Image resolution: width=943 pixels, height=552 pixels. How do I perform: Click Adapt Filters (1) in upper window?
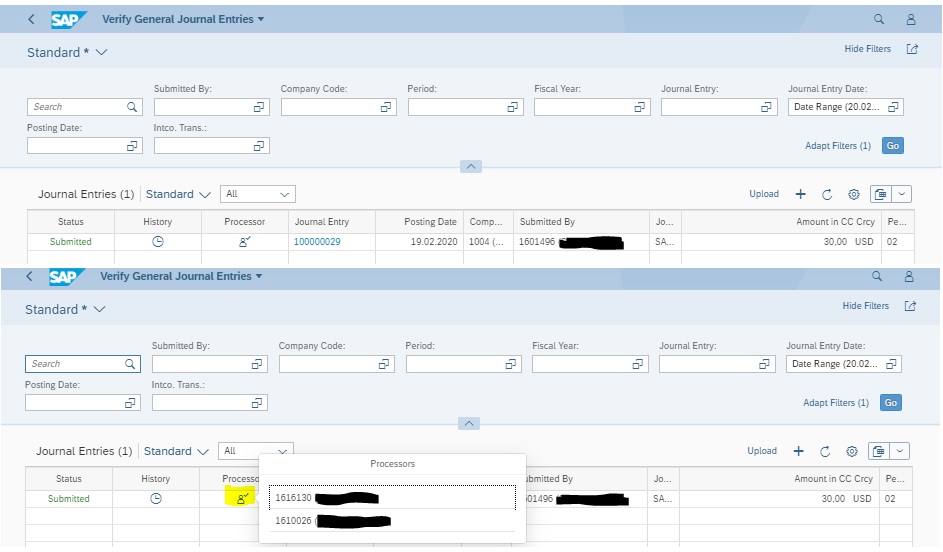tap(838, 146)
